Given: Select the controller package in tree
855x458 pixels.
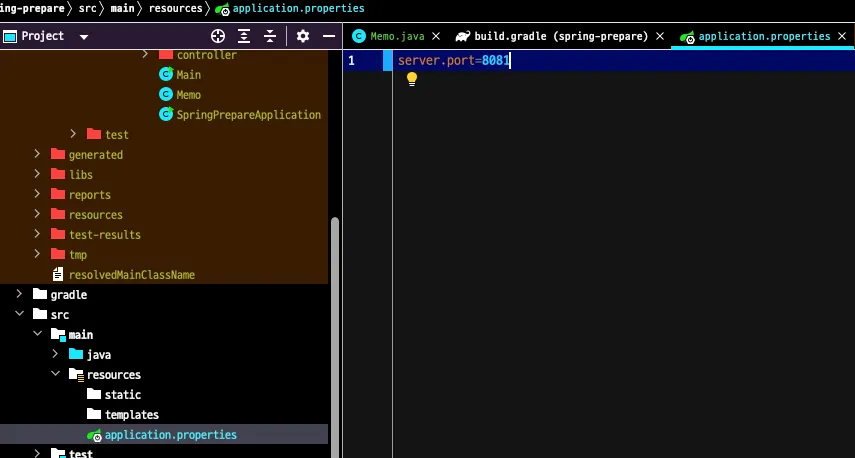Looking at the screenshot, I should (207, 55).
